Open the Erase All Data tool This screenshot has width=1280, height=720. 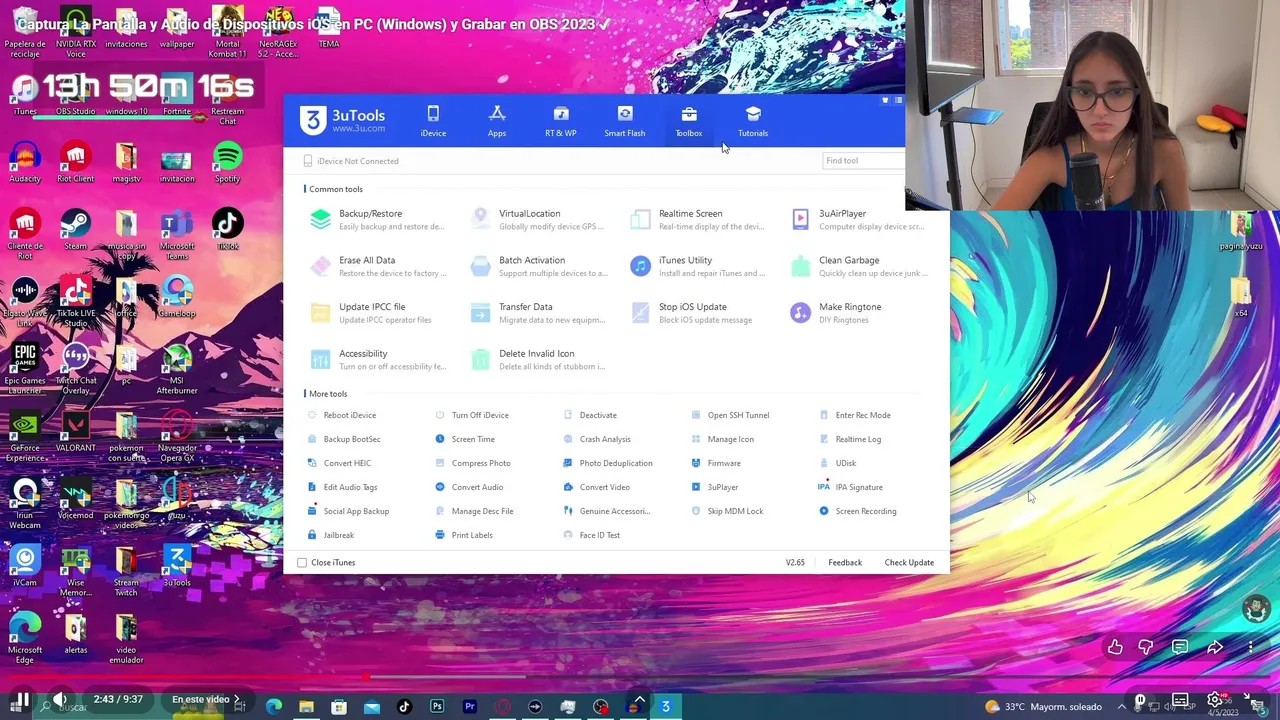point(376,266)
